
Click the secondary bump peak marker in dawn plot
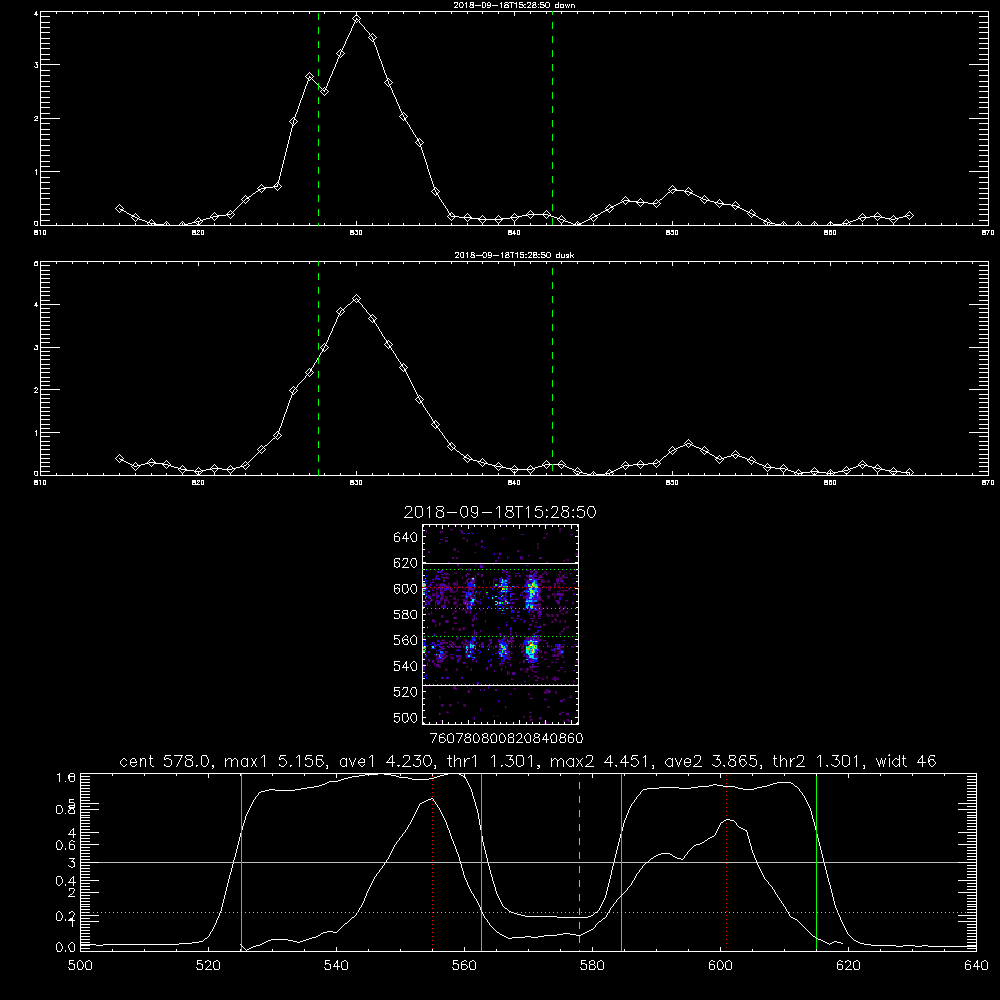tap(672, 189)
